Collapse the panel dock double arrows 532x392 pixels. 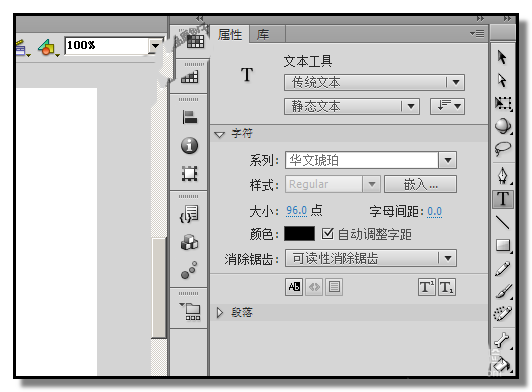pyautogui.click(x=480, y=19)
